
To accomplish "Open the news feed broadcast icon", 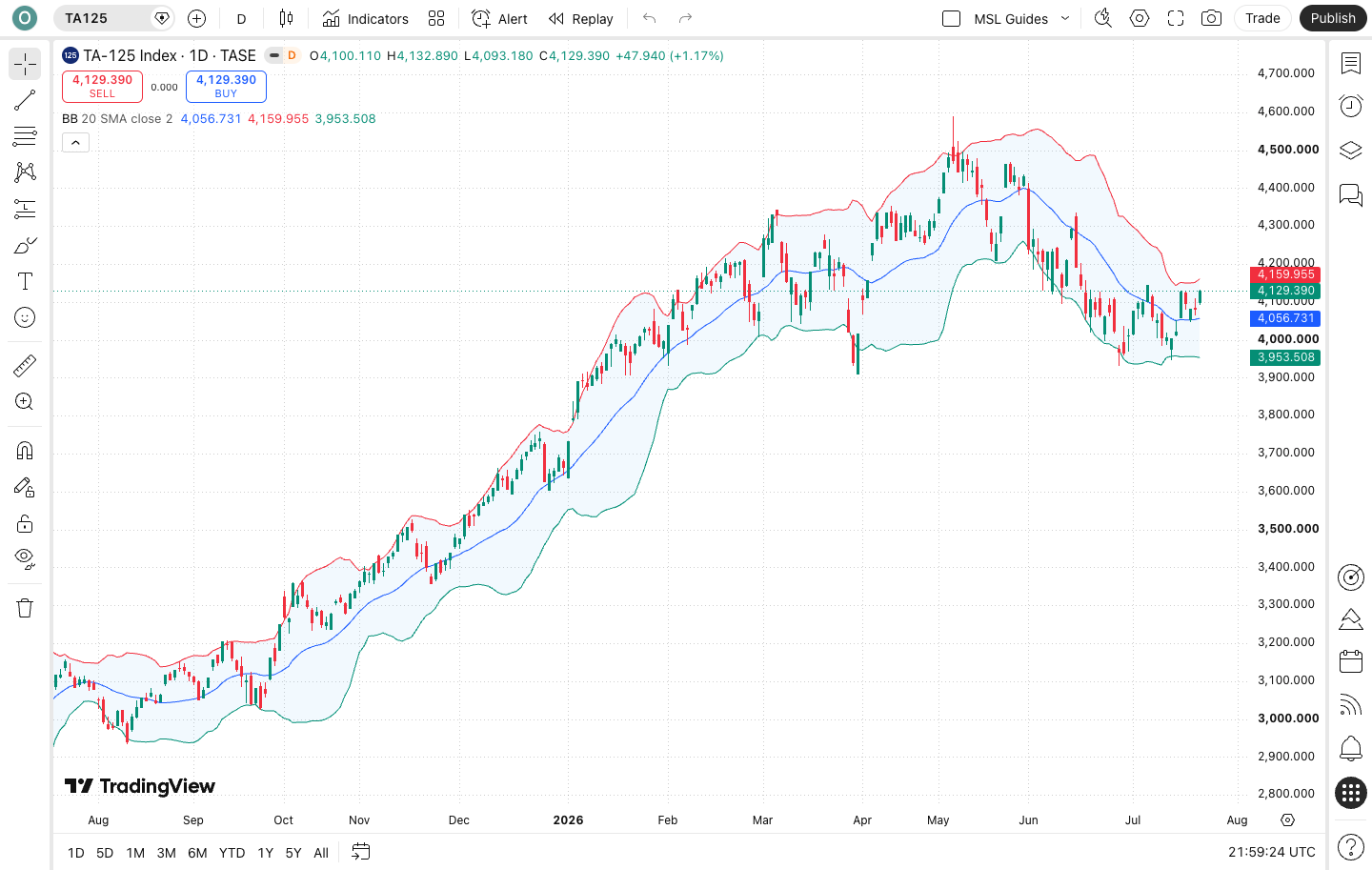I will click(1351, 704).
